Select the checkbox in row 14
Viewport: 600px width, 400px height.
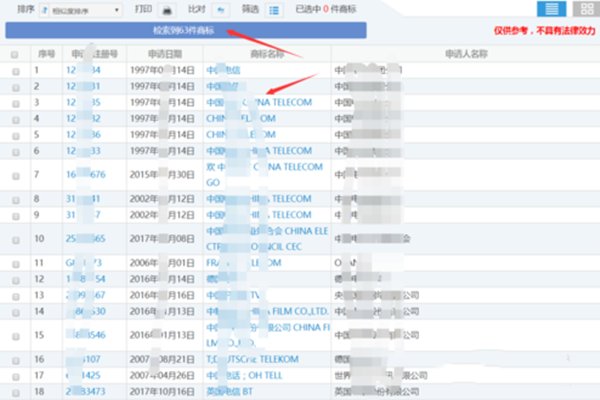[16, 312]
